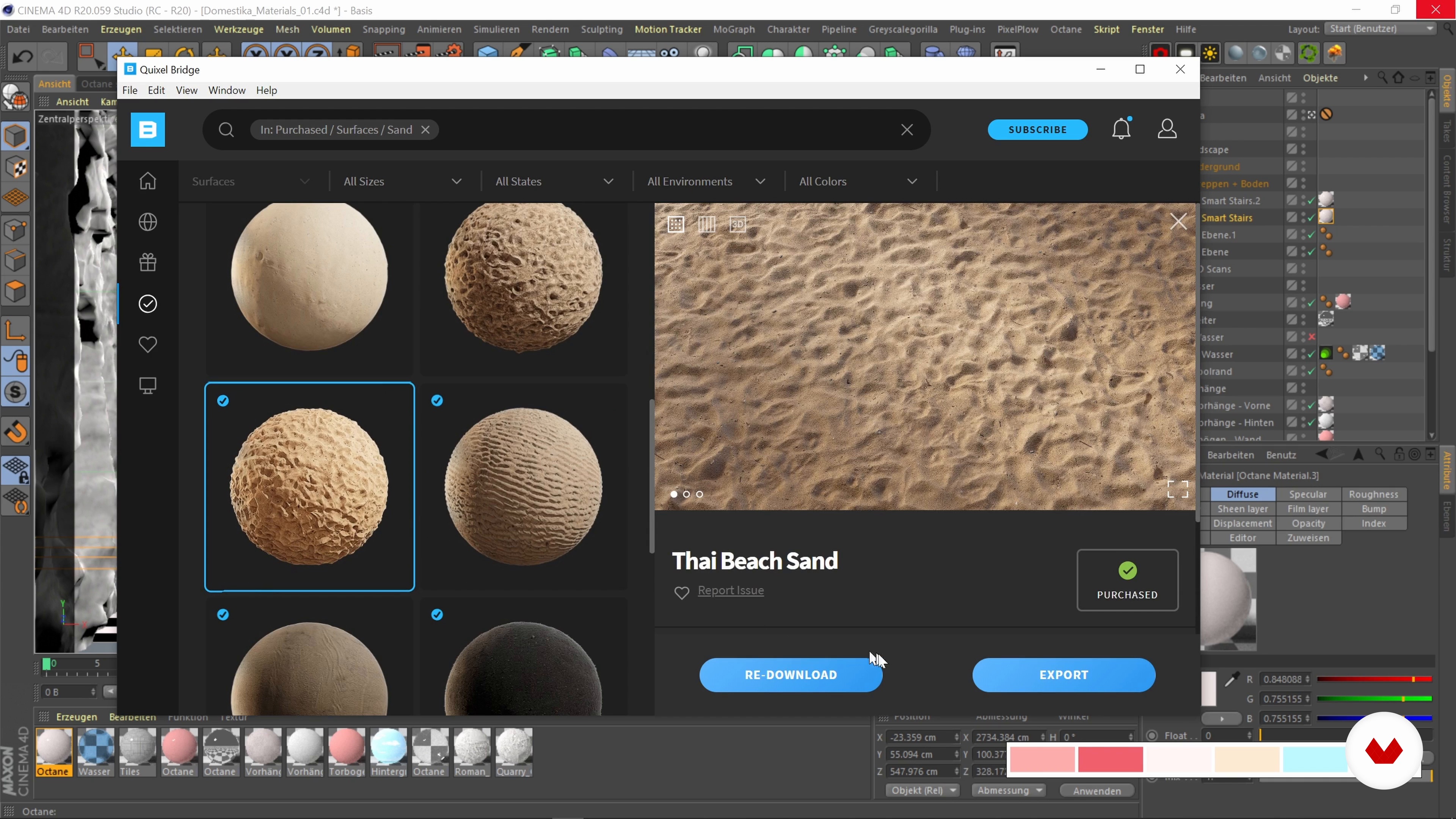Expand the Float value arrow button
This screenshot has height=819, width=1456.
click(1221, 719)
